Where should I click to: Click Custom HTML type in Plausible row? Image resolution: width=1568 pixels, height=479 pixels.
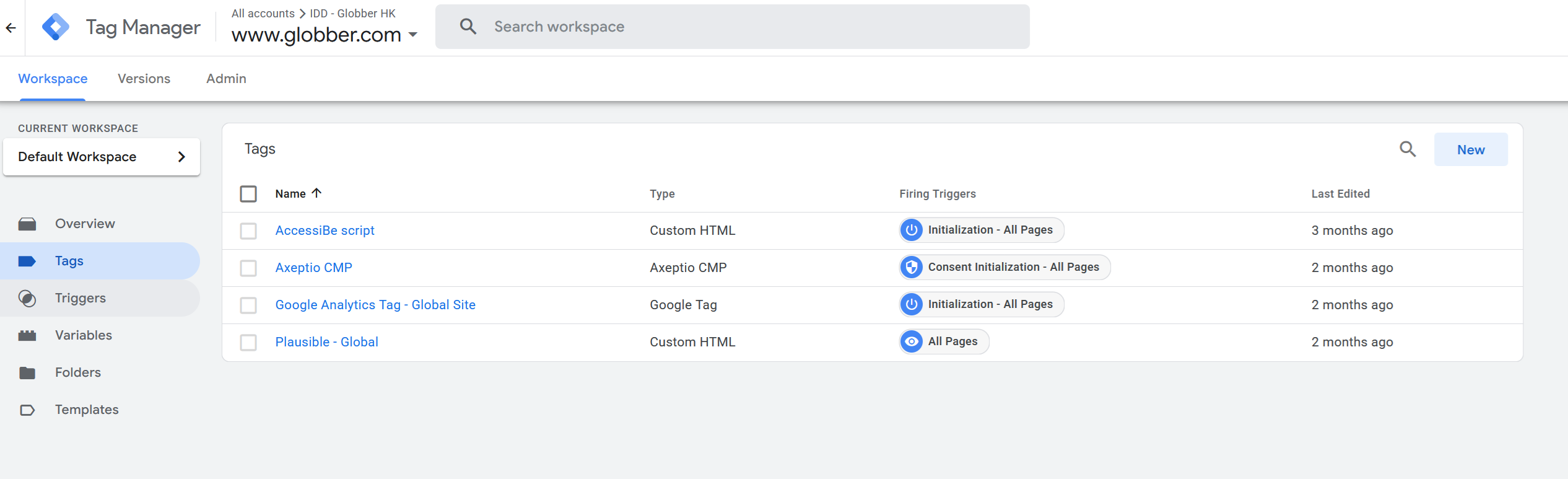click(692, 342)
